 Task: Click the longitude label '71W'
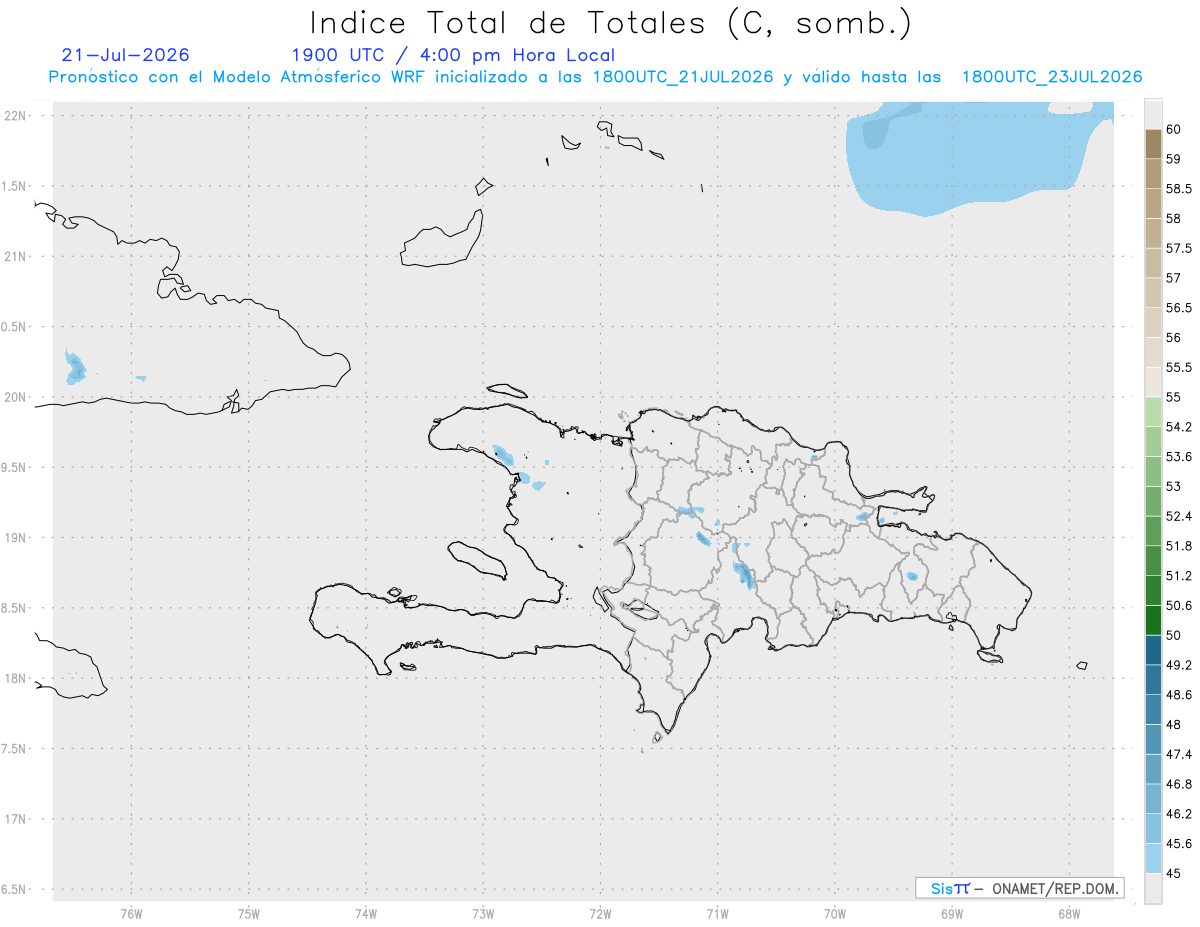[717, 914]
